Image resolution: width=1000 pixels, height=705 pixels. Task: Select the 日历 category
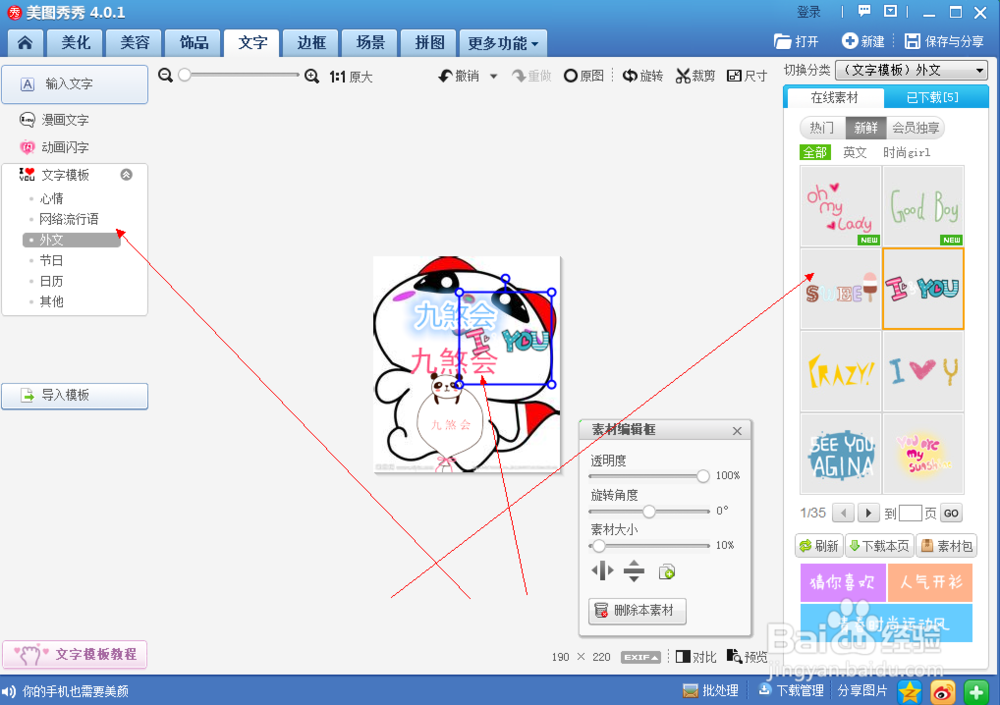[51, 281]
